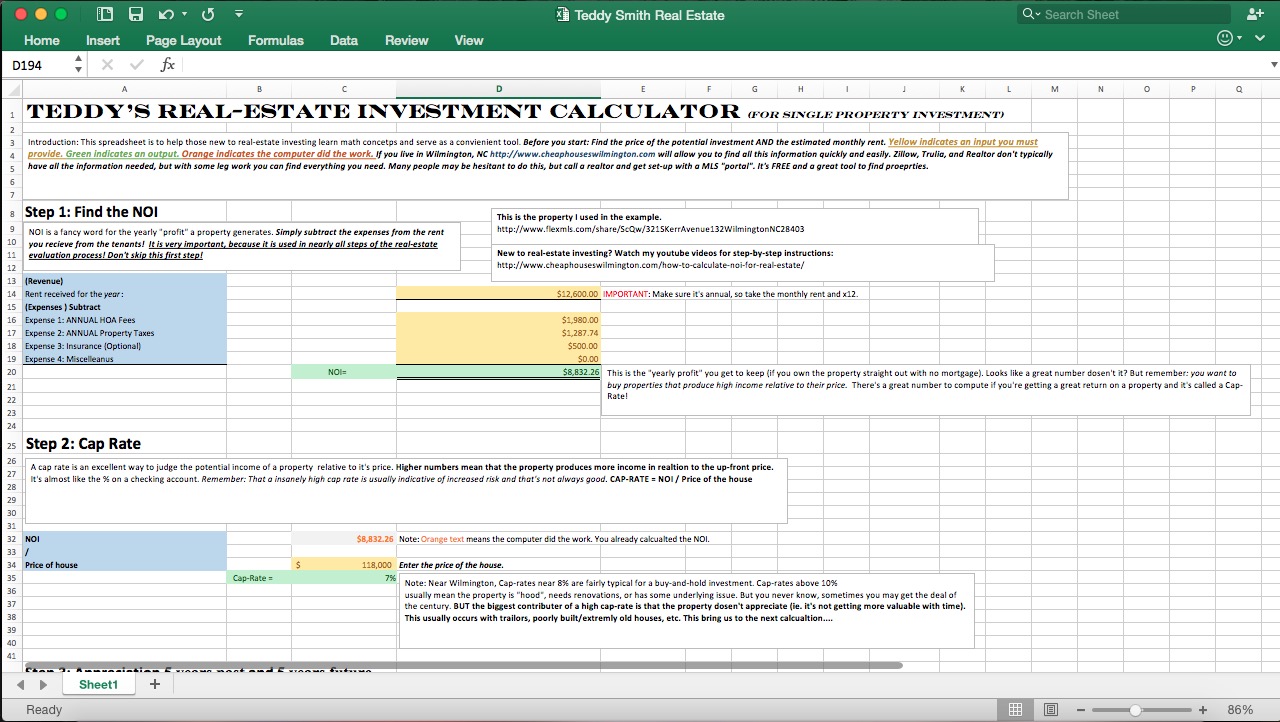This screenshot has width=1280, height=722.
Task: Click the Save icon in title bar
Action: [135, 14]
